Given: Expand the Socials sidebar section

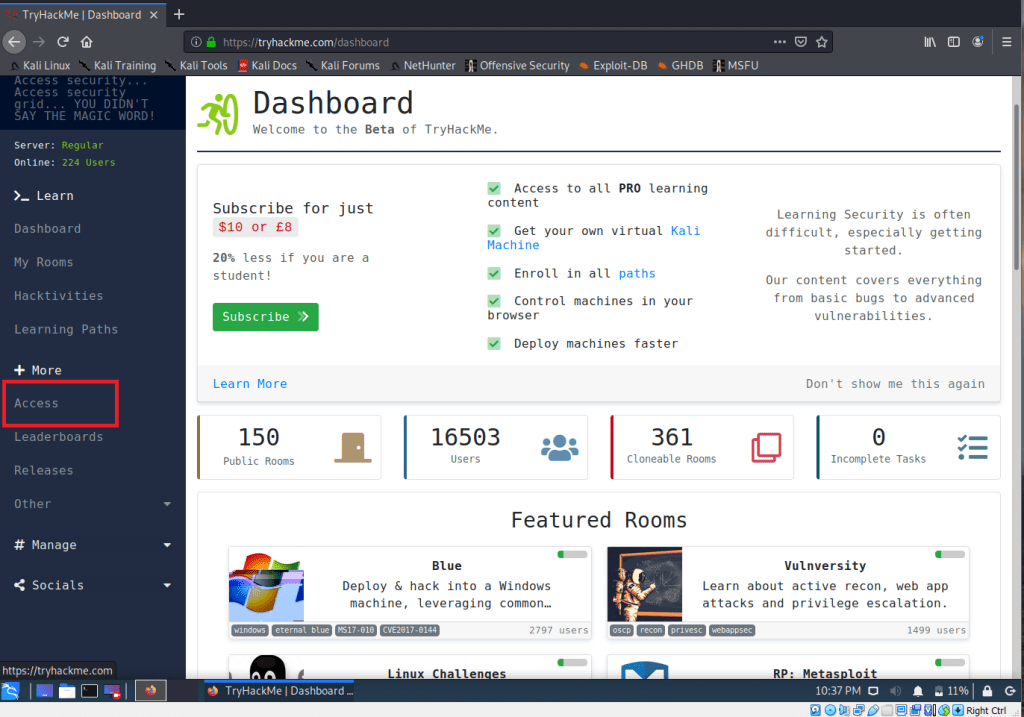Looking at the screenshot, I should coord(167,585).
